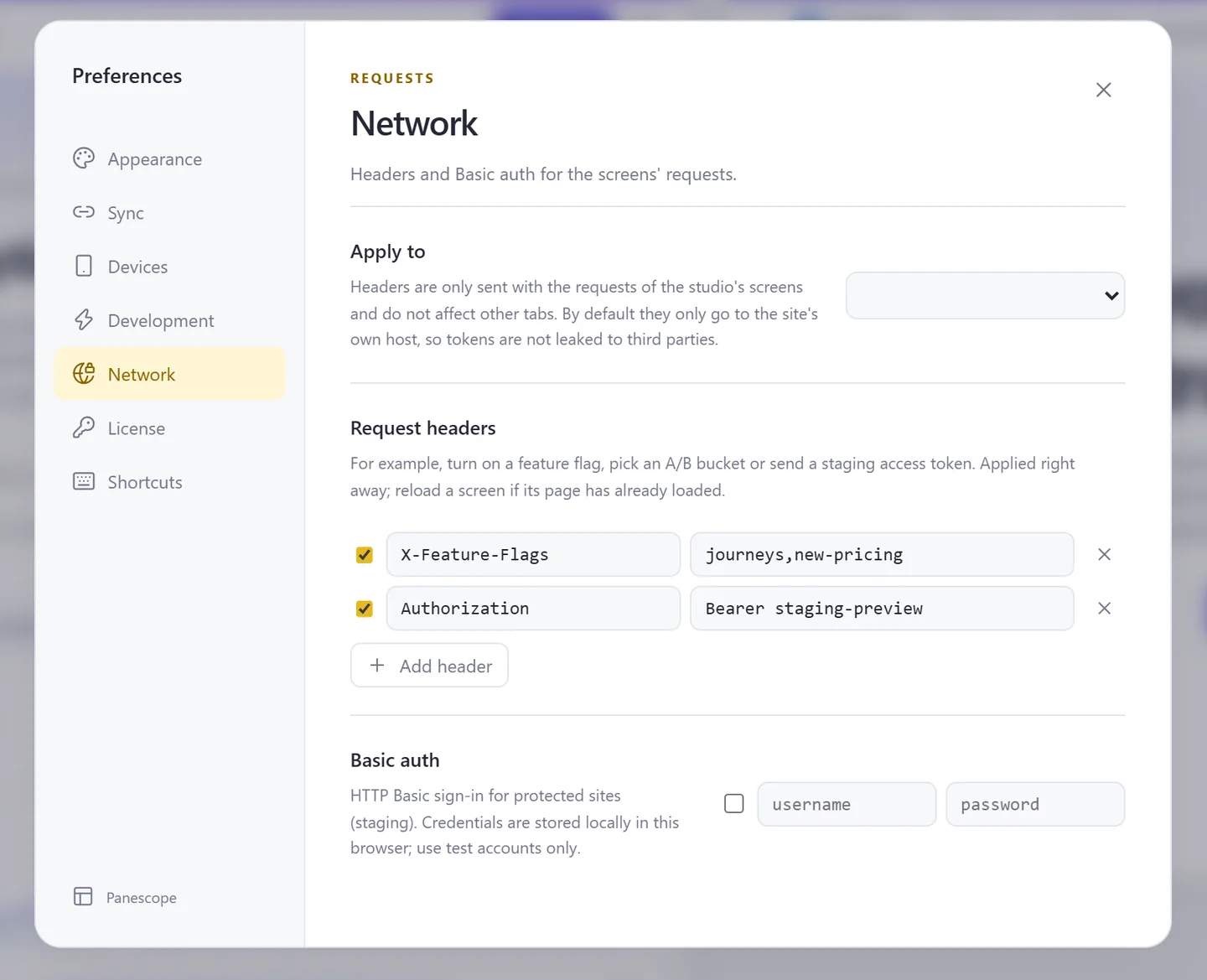
Task: Click the Sync link icon
Action: click(x=84, y=212)
